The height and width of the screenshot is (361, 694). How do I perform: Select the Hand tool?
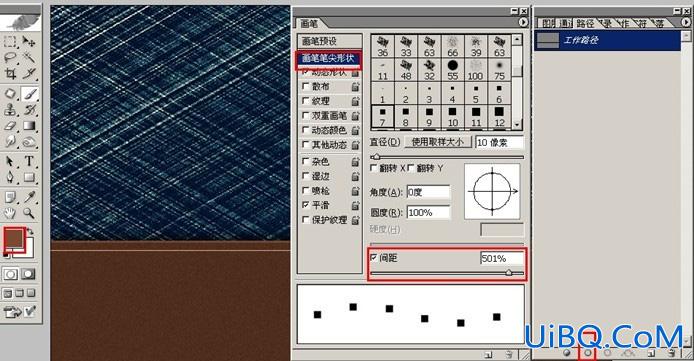[10, 213]
